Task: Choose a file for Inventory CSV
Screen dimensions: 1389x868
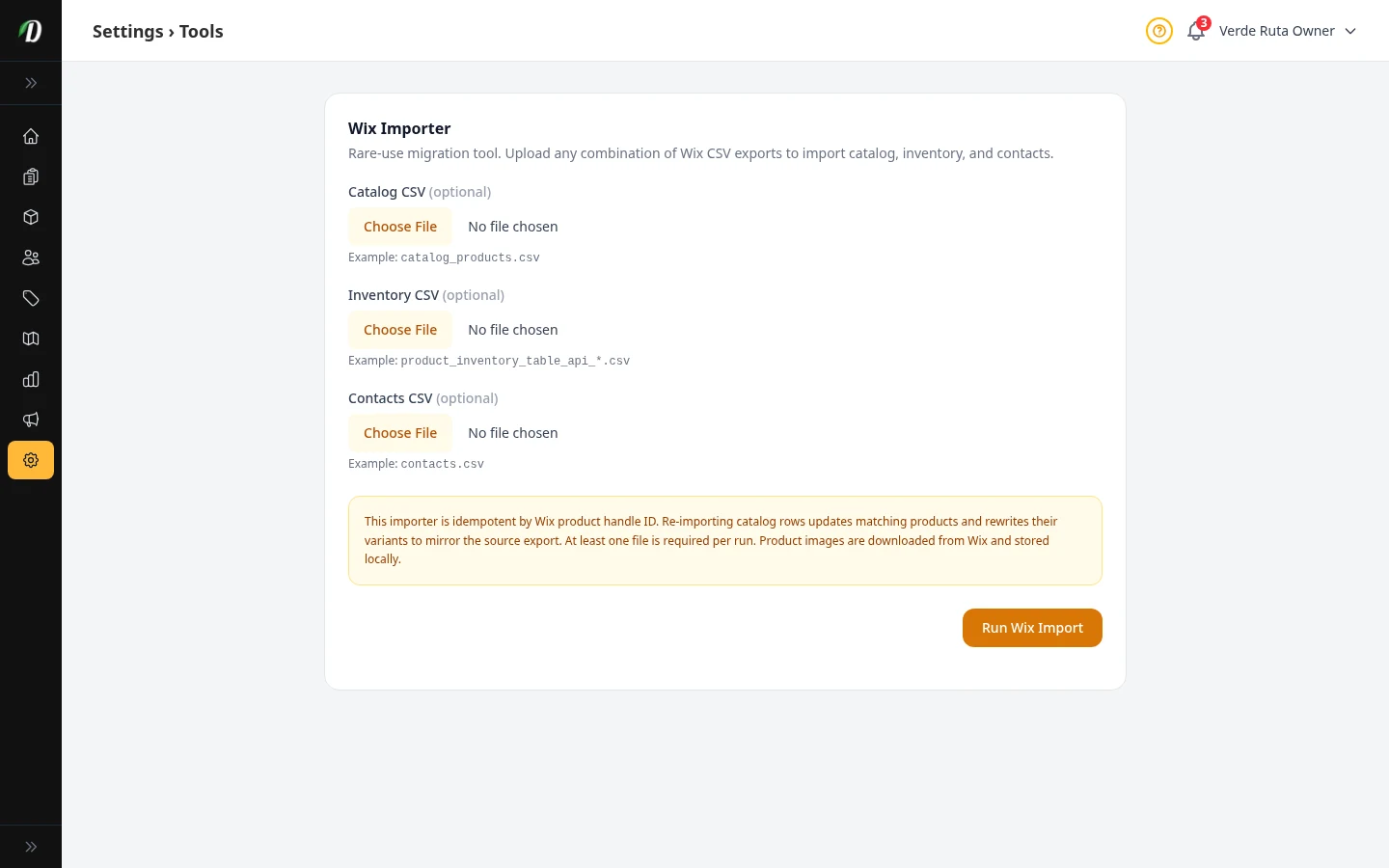Action: (400, 330)
